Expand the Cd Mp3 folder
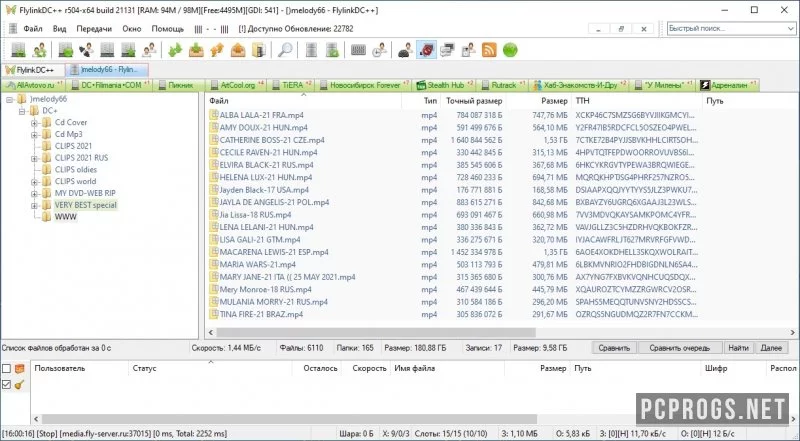800x441 pixels. click(34, 135)
